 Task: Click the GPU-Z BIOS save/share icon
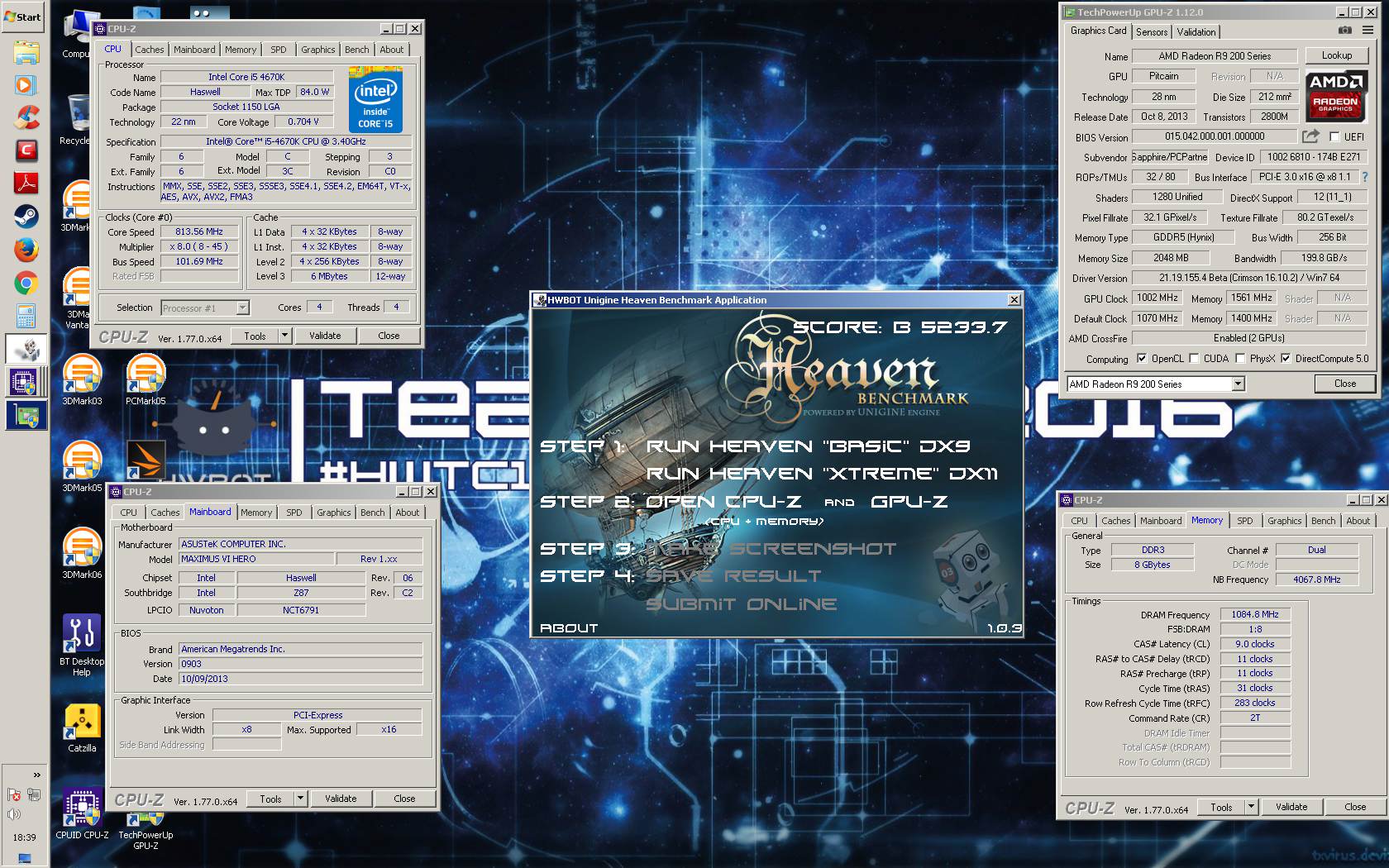(x=1310, y=136)
